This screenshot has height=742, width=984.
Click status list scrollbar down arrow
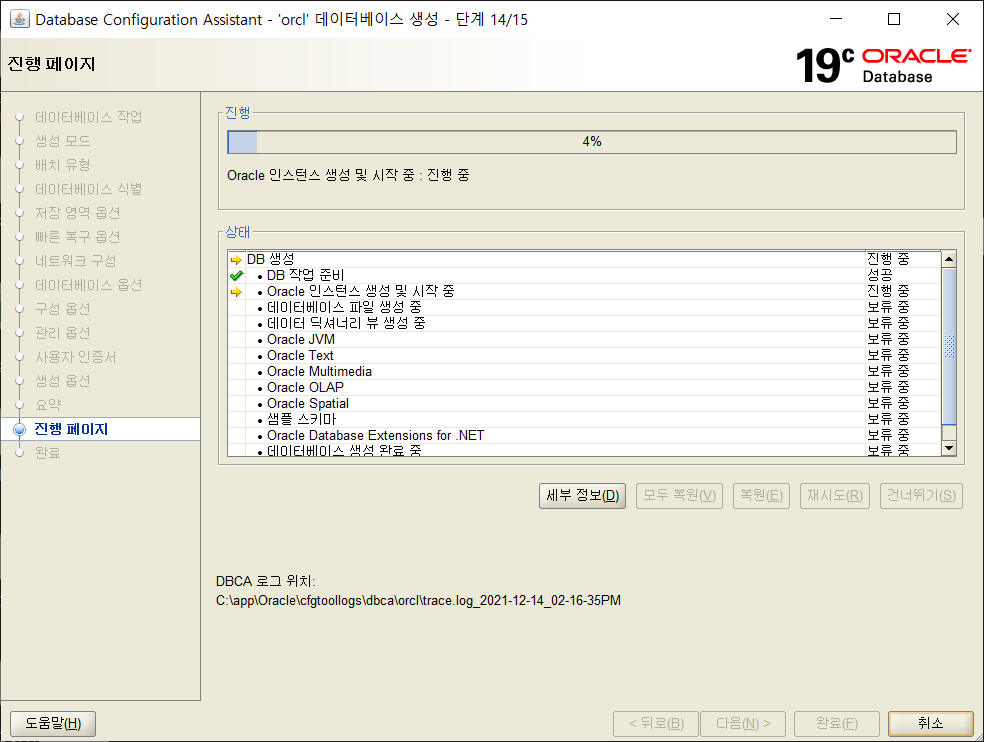(949, 448)
